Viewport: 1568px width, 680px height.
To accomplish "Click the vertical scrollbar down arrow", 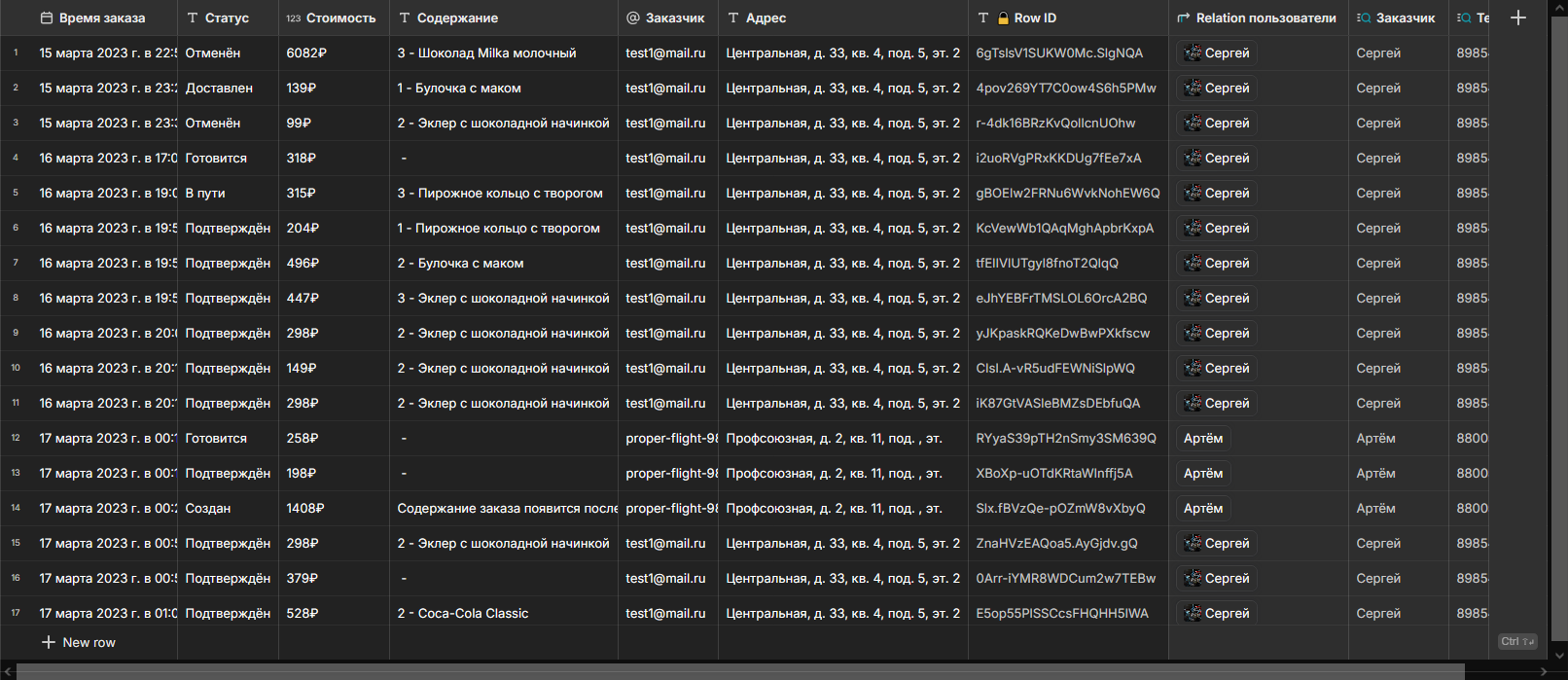I will 1560,657.
